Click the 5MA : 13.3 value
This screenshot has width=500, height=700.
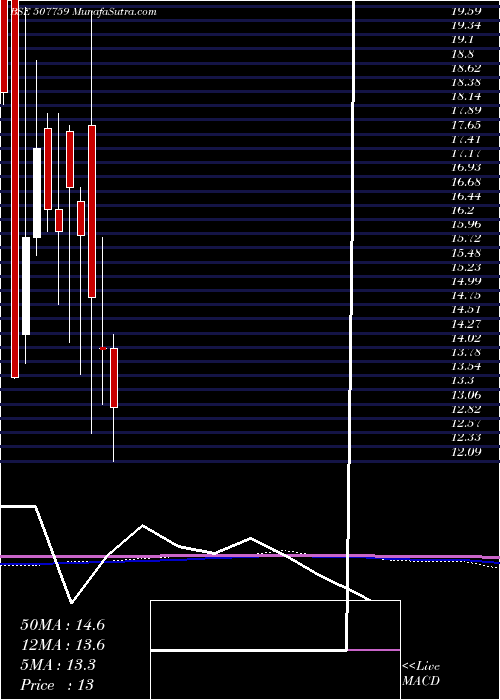point(58,665)
